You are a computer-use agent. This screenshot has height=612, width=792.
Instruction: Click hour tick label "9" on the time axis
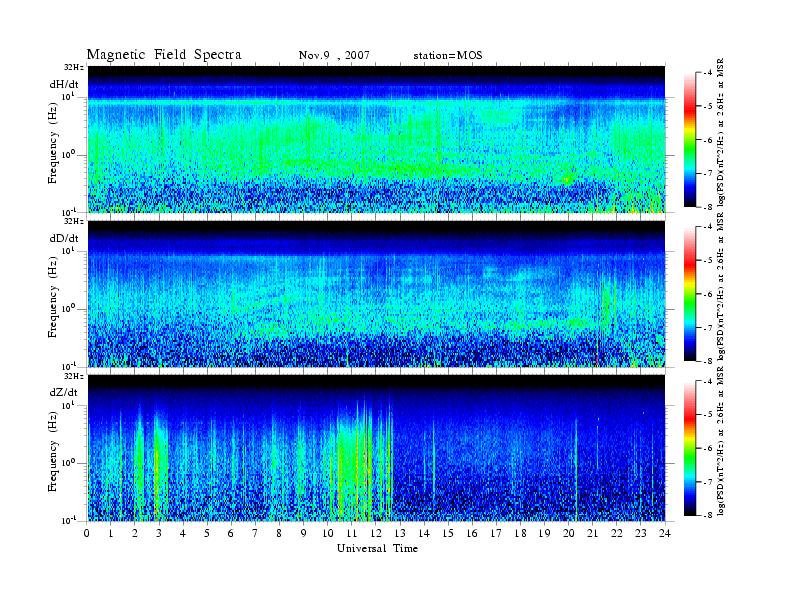click(304, 534)
